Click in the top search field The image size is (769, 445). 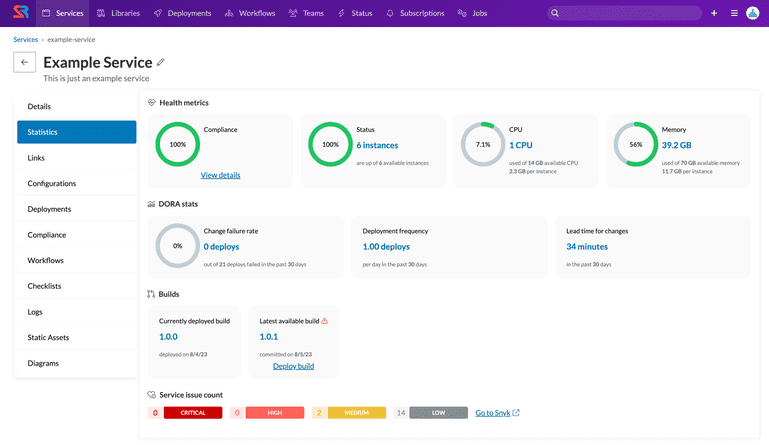pos(625,13)
